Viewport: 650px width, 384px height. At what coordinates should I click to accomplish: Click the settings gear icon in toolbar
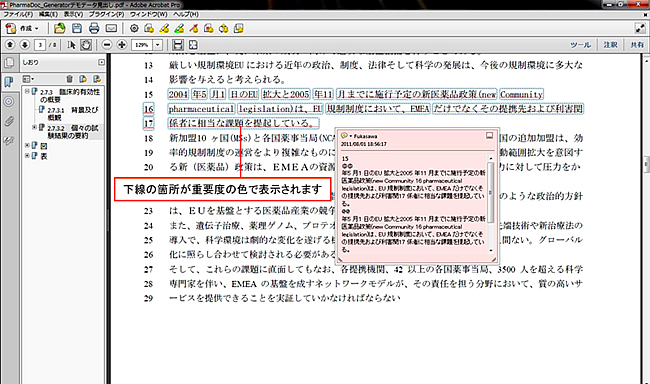tap(134, 28)
